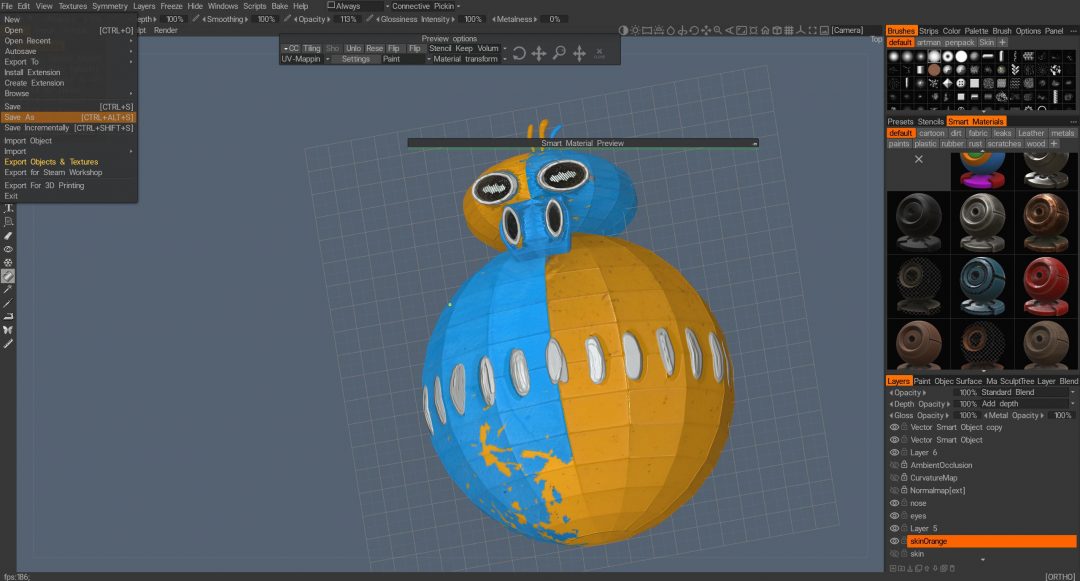This screenshot has height=581, width=1080.
Task: Select the red smart material thumbnail
Action: point(1045,286)
